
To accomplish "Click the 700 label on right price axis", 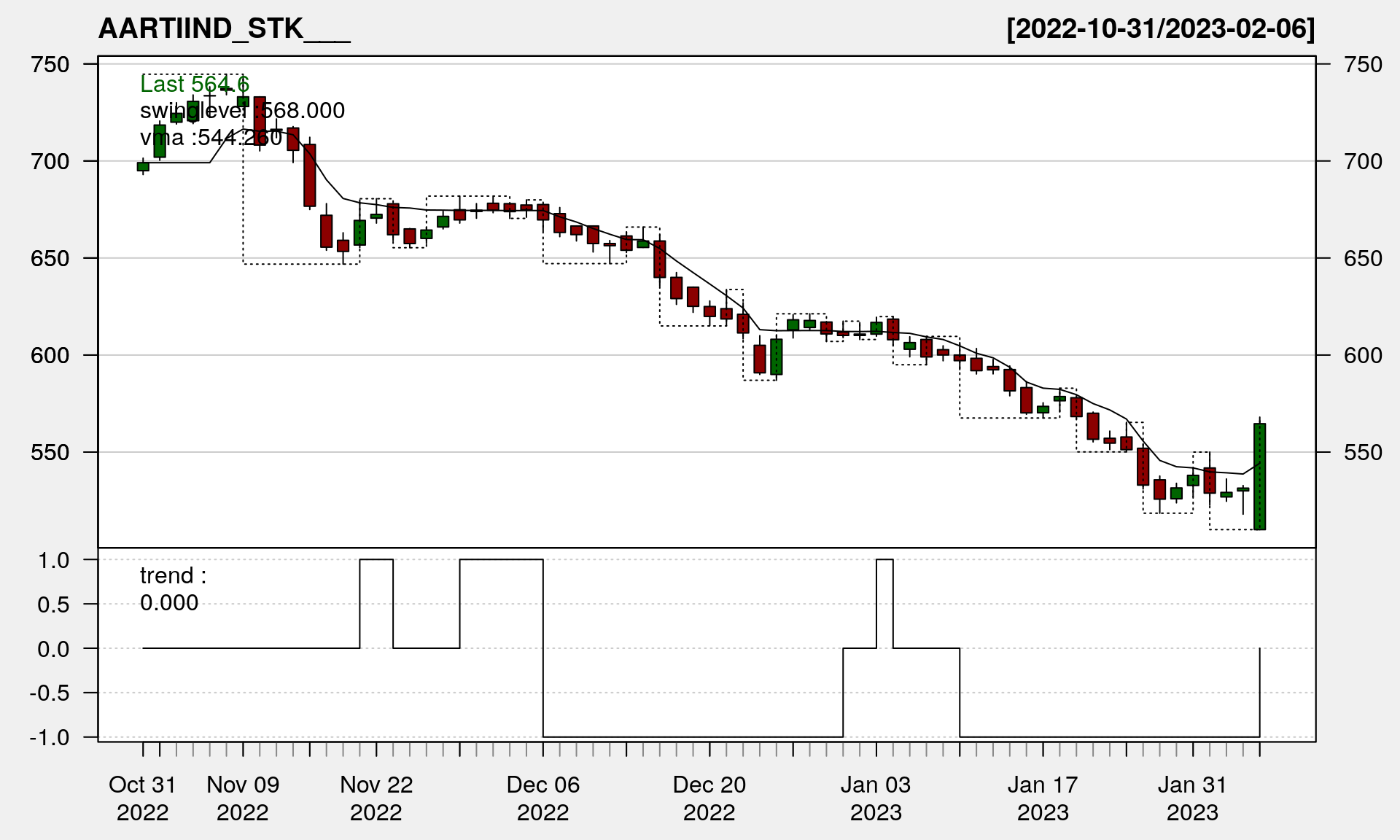I will pyautogui.click(x=1364, y=162).
